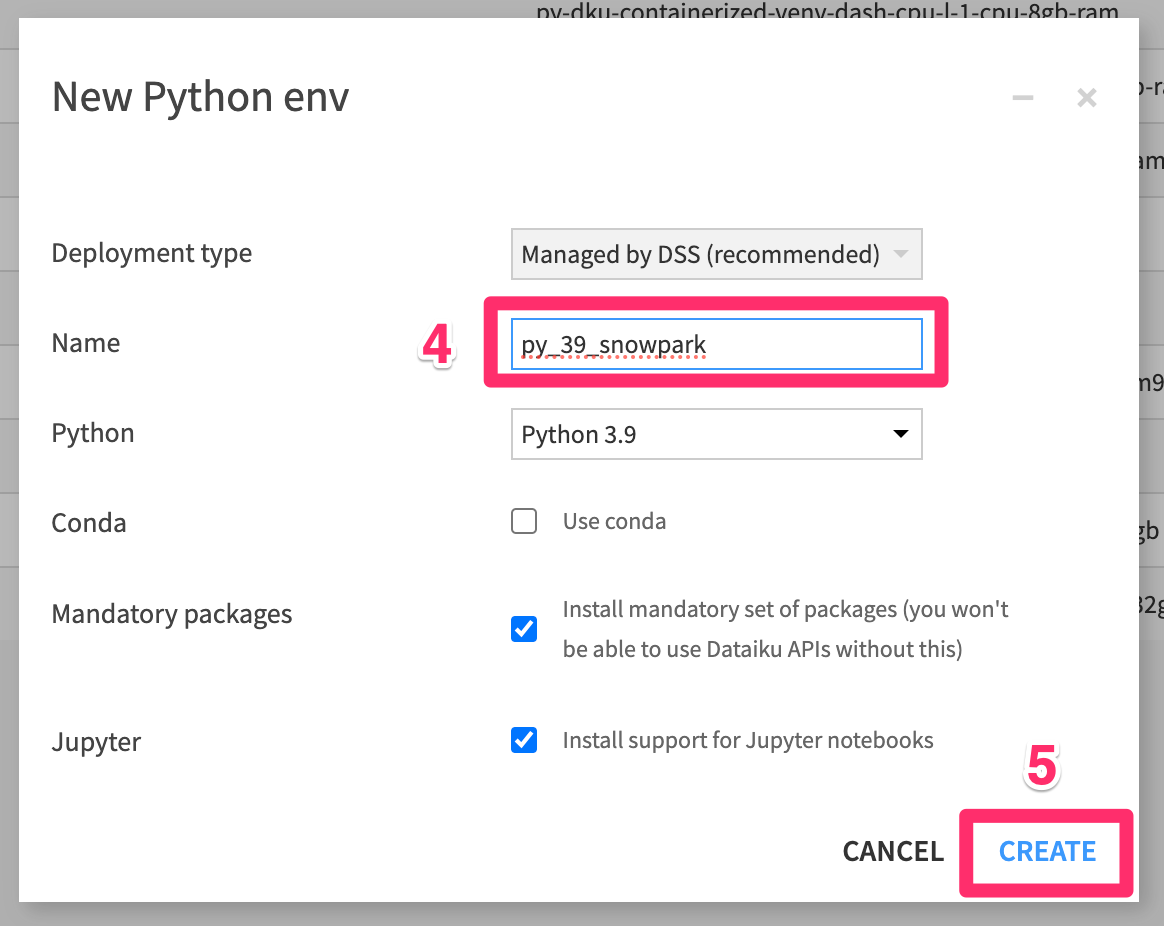This screenshot has height=926, width=1164.
Task: Click the 'Use conda' label text
Action: point(614,521)
